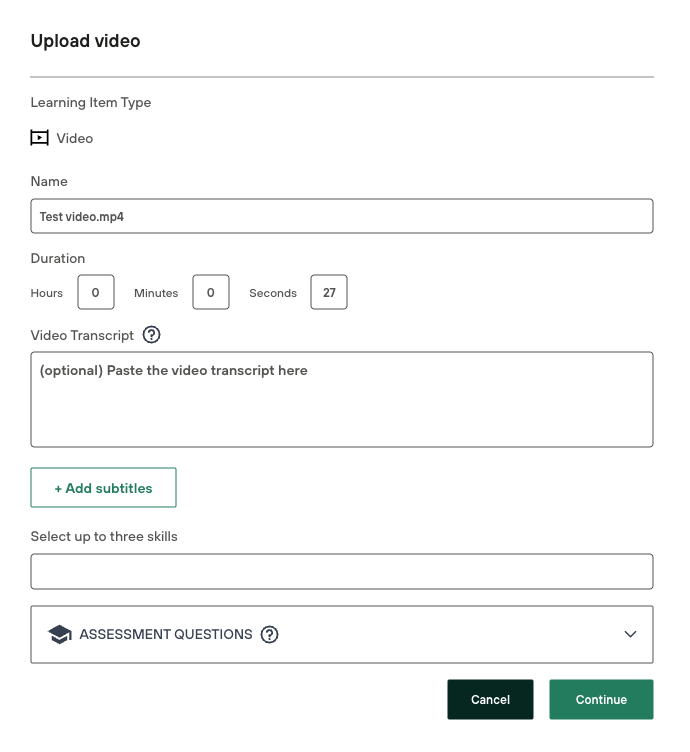This screenshot has height=752, width=690.
Task: Click the Assessment Questions section title
Action: pos(166,634)
